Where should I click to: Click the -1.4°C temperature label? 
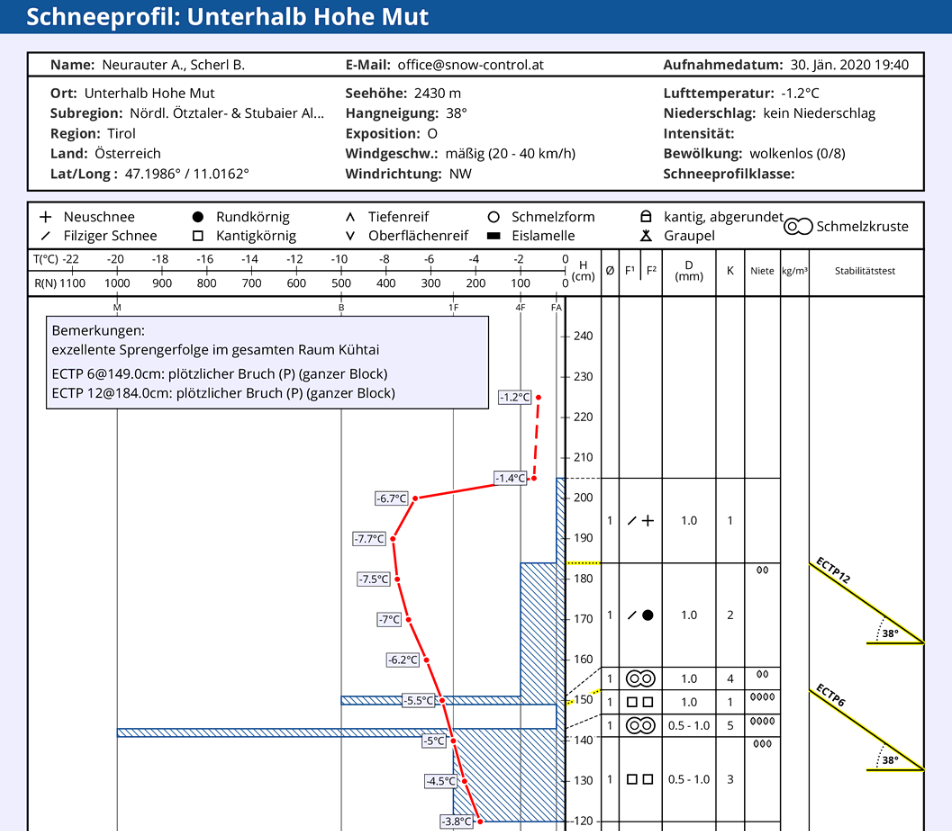[x=510, y=478]
